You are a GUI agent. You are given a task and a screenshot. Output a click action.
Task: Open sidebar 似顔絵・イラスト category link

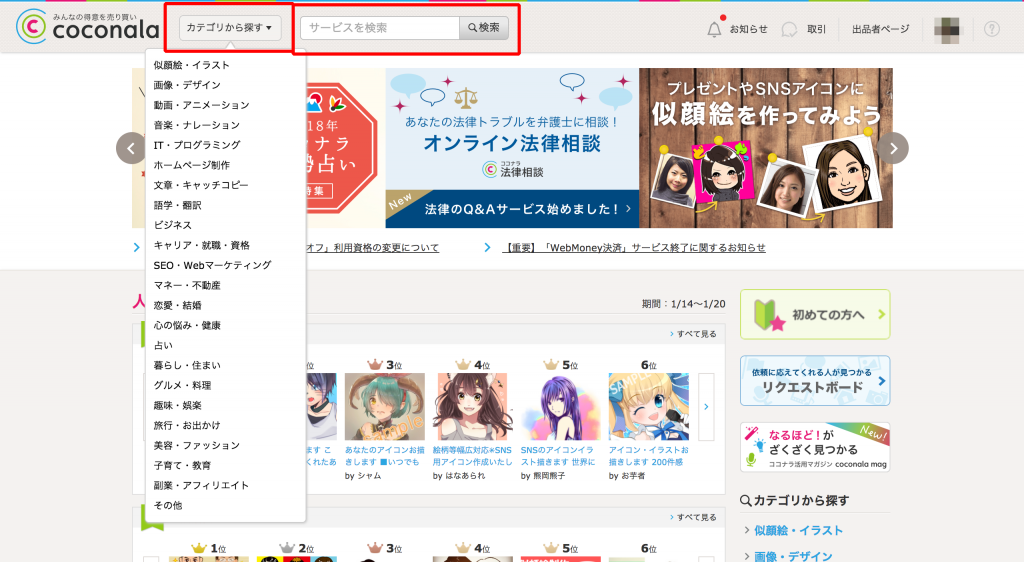pyautogui.click(x=798, y=531)
